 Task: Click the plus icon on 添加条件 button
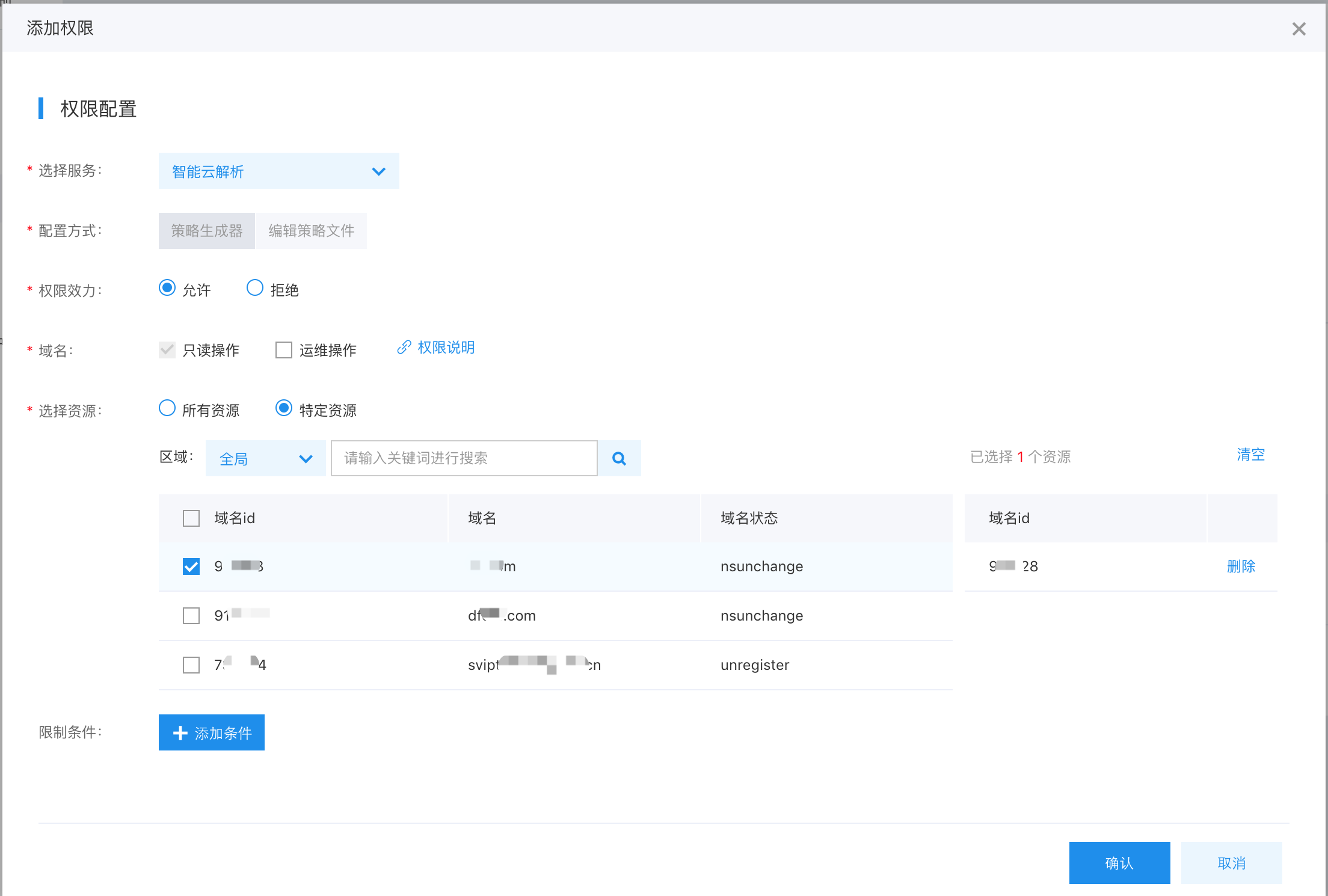[179, 732]
